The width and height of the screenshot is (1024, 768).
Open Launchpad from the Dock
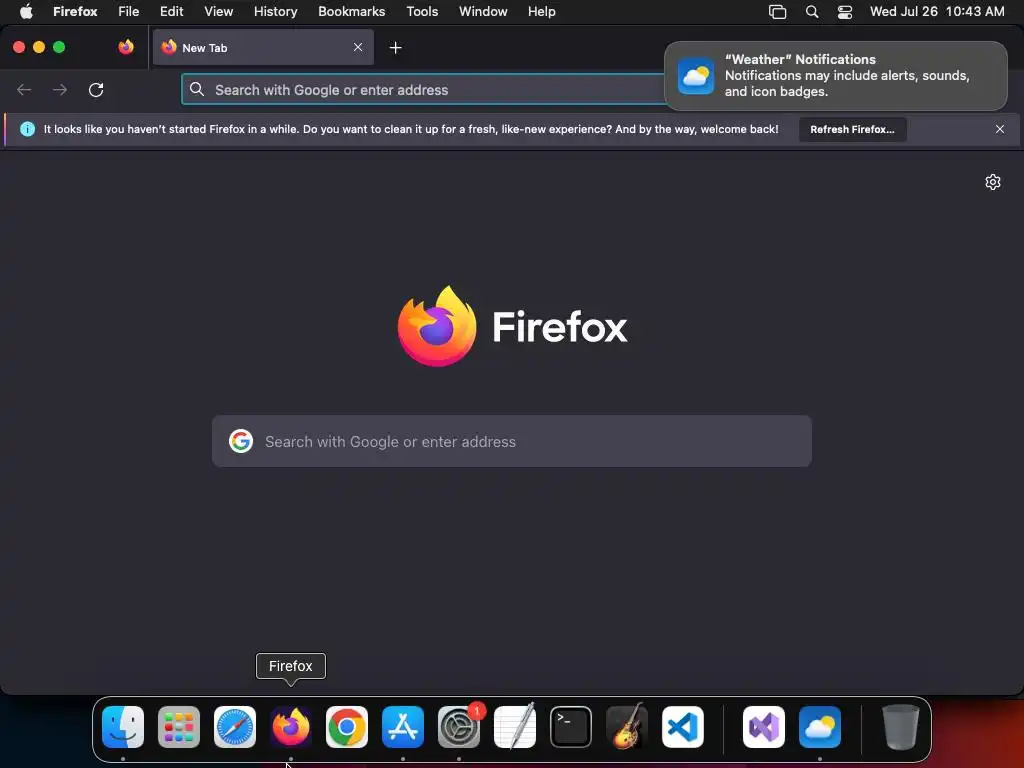(179, 727)
